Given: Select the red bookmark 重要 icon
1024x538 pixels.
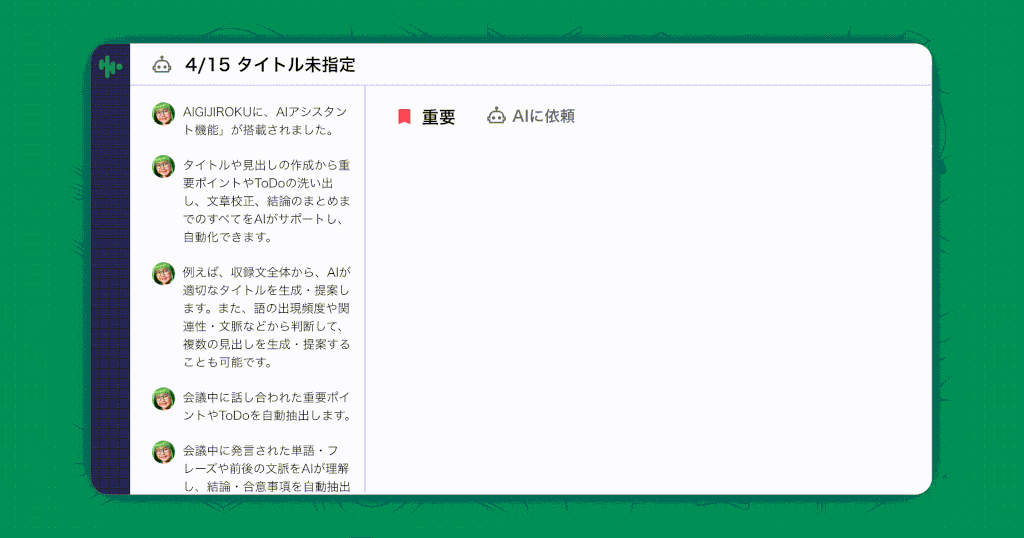Looking at the screenshot, I should click(x=404, y=116).
